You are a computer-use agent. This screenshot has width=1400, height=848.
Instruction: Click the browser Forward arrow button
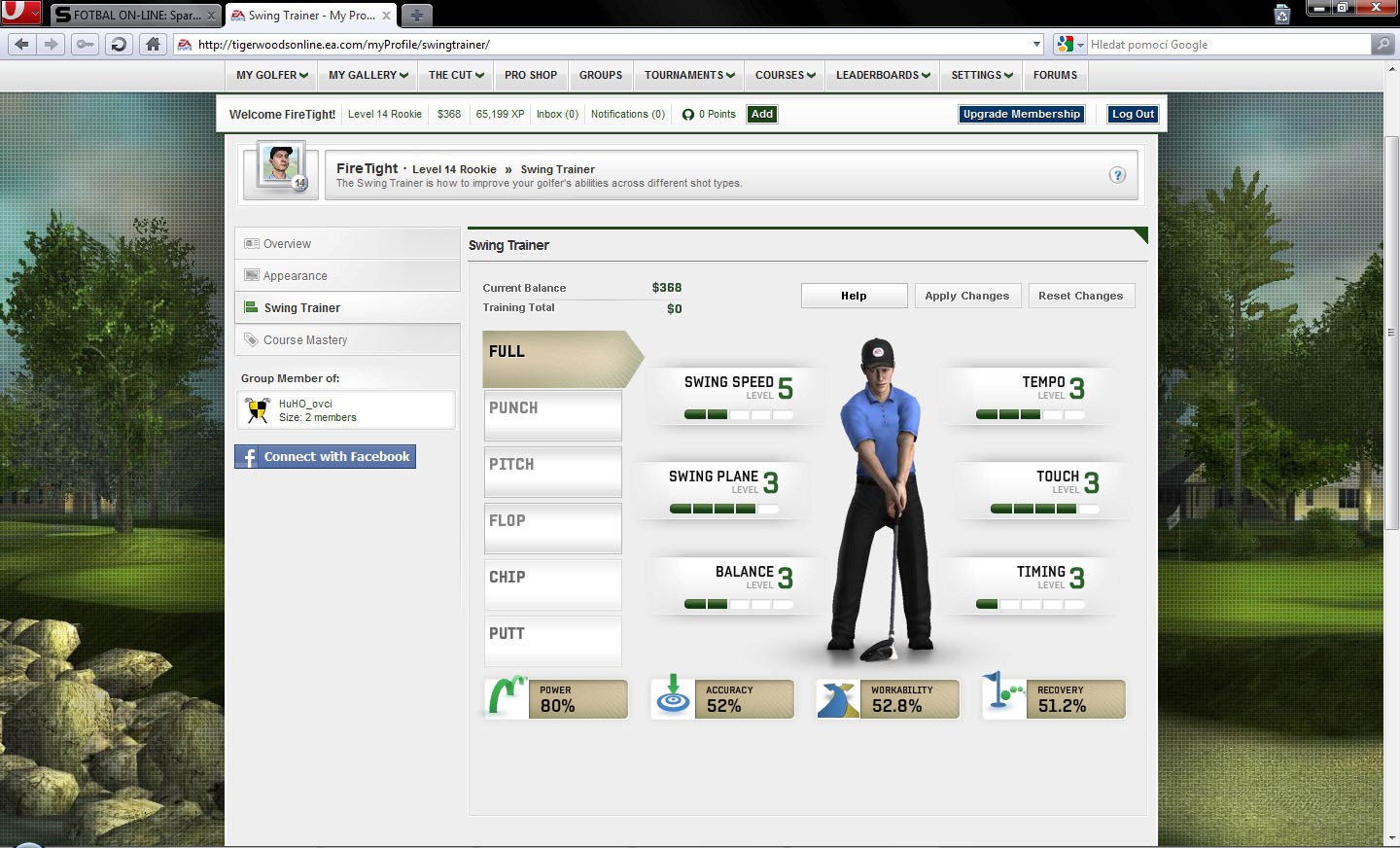pyautogui.click(x=52, y=44)
